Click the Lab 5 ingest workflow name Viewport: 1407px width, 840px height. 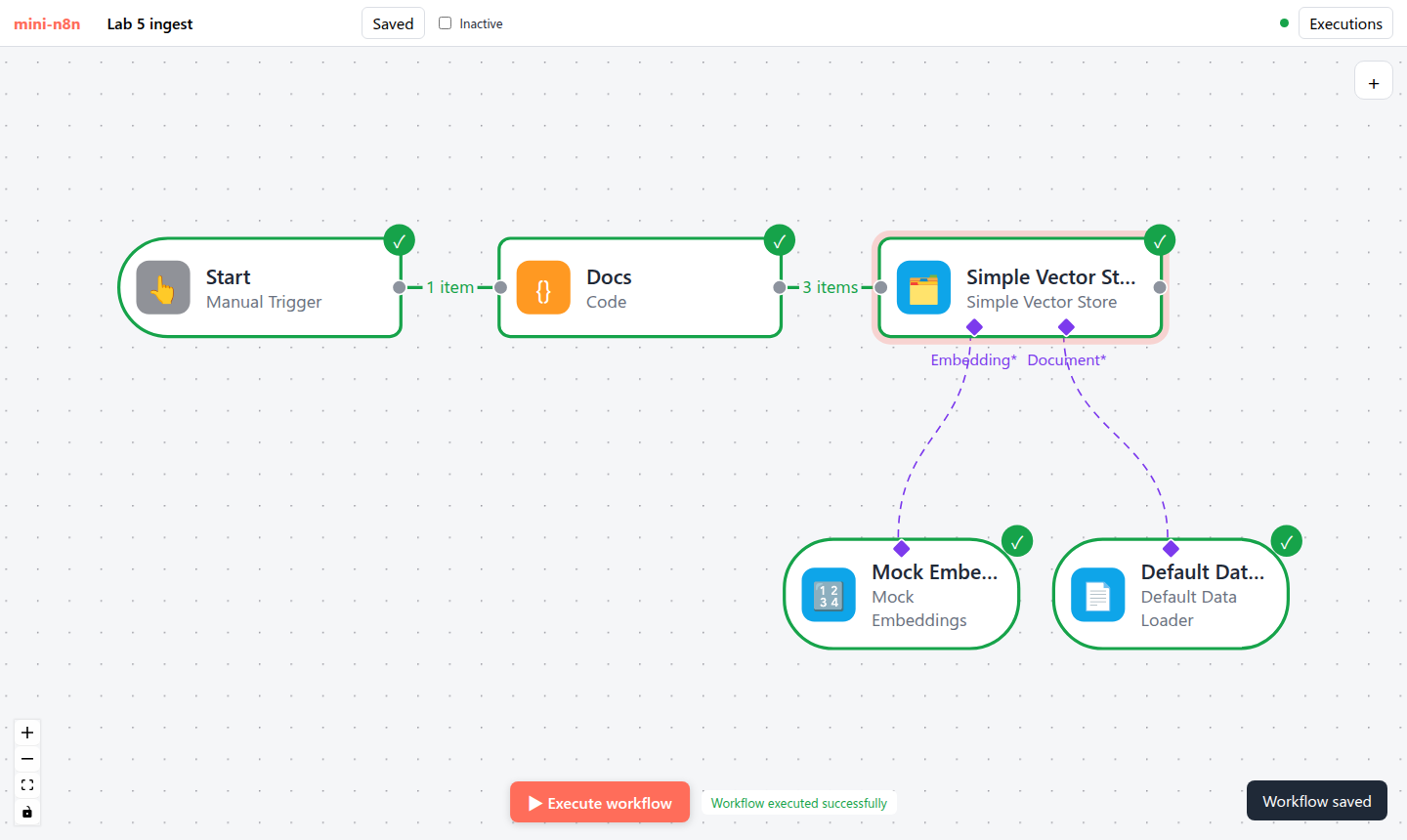pos(149,23)
